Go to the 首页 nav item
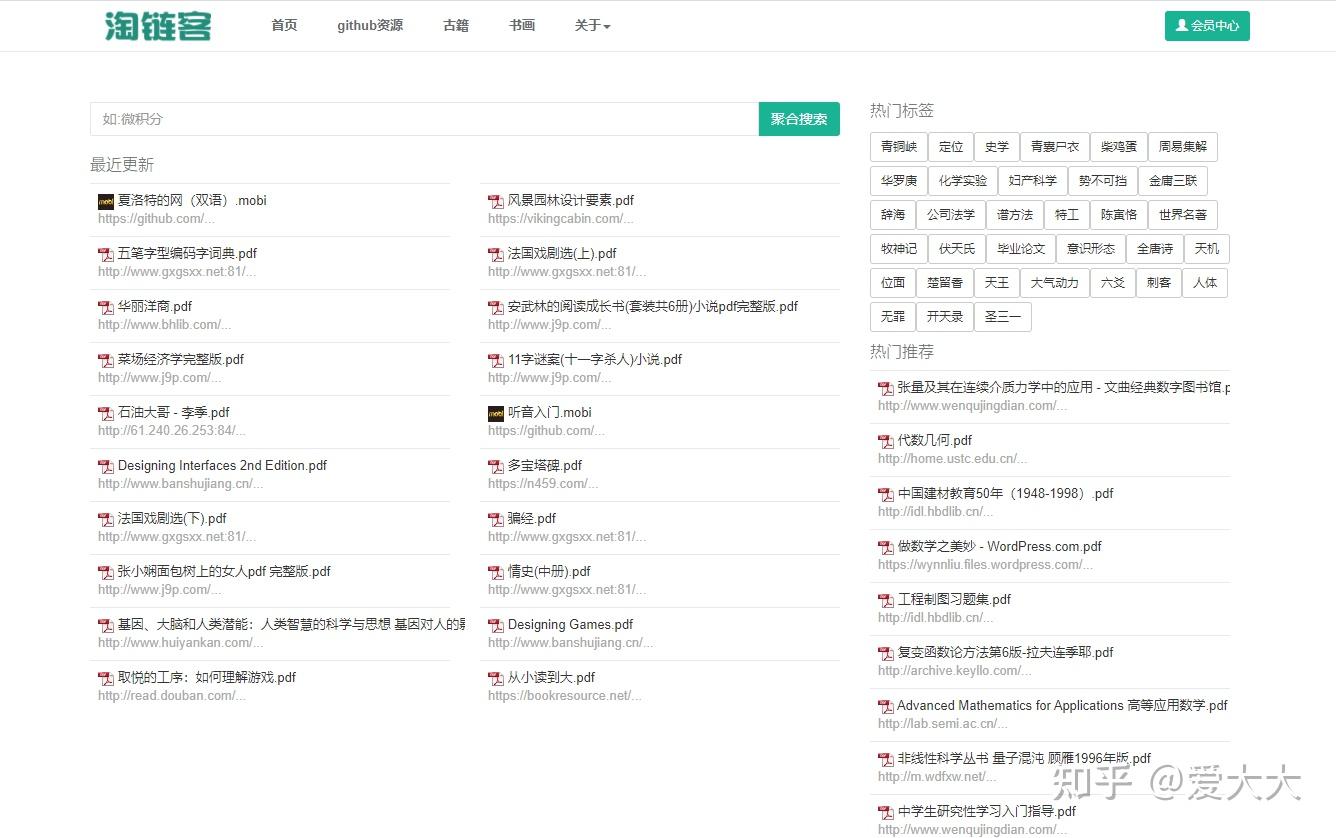The width and height of the screenshot is (1336, 838). [284, 26]
